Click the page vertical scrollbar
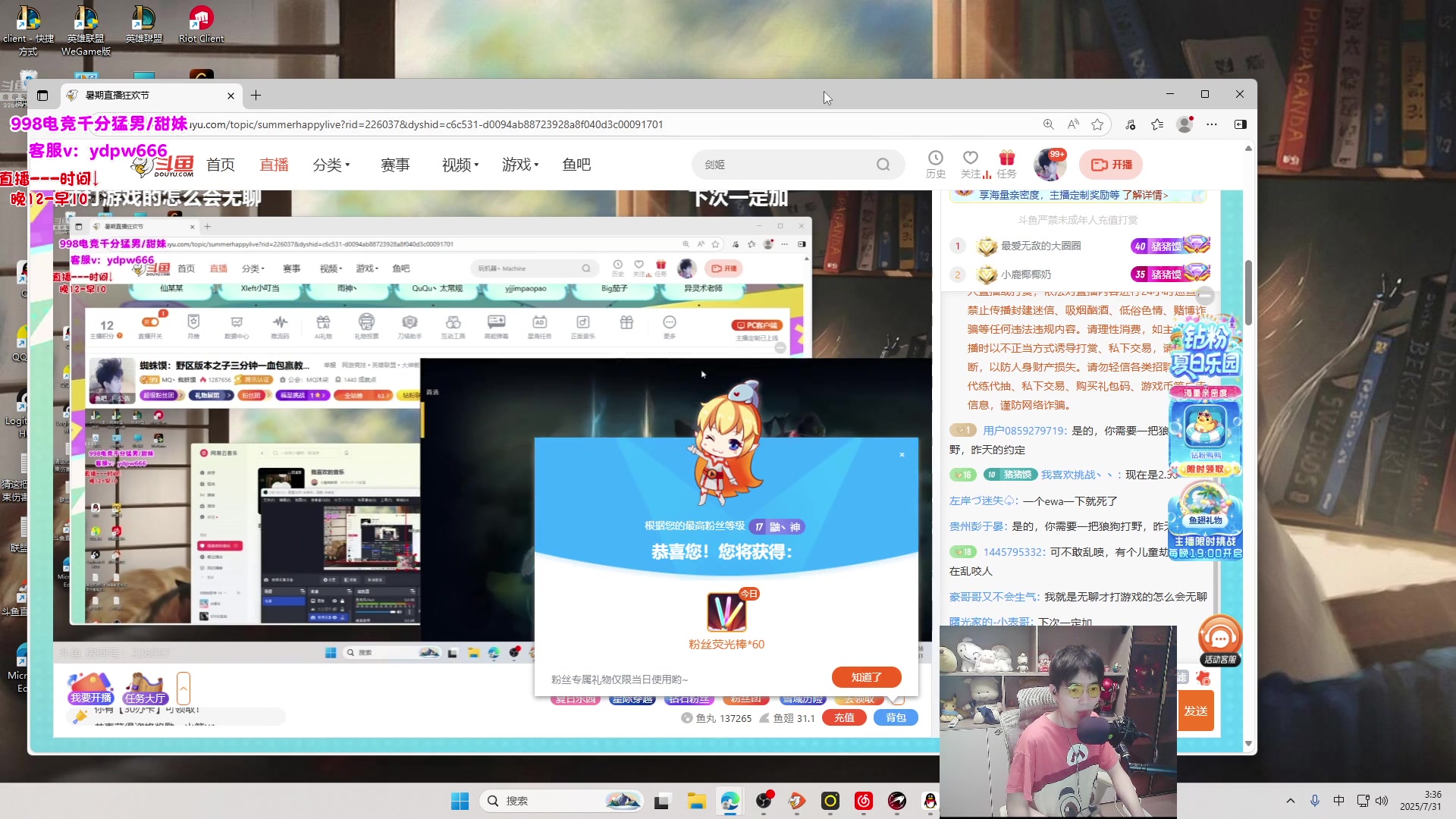1456x819 pixels. (x=1248, y=293)
